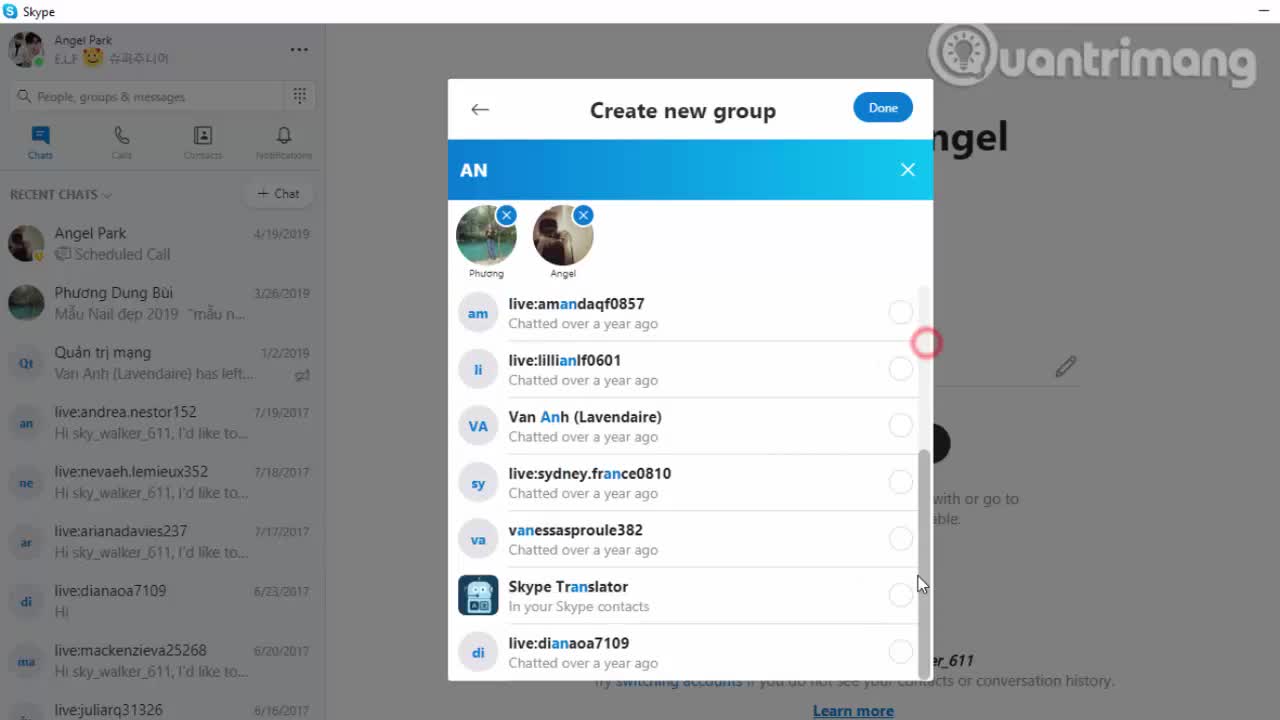Open the Angel Park chat
This screenshot has height=720, width=1280.
(160, 243)
